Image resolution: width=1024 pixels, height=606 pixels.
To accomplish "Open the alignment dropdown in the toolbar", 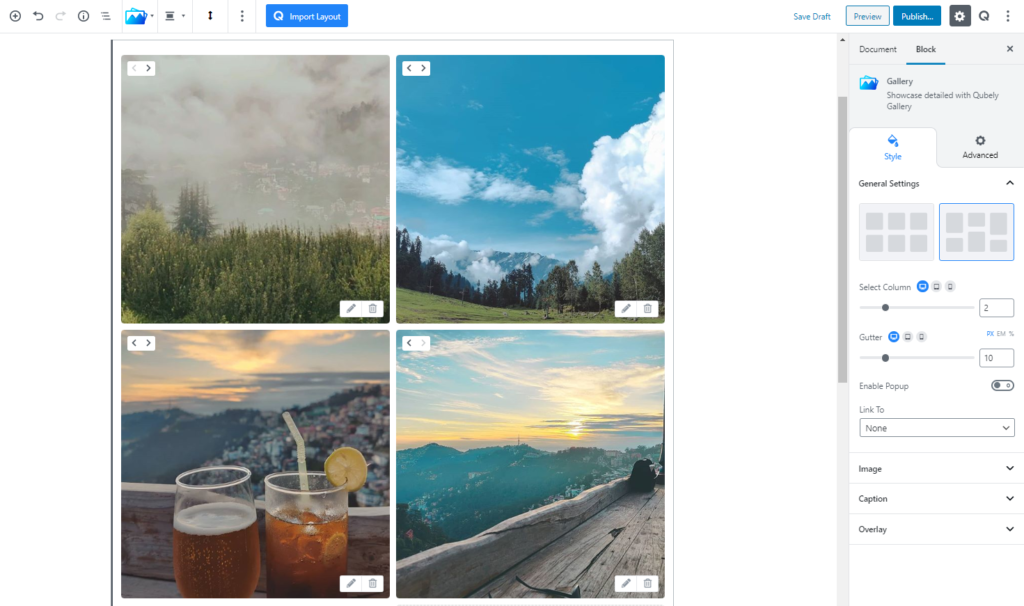I will coord(174,16).
